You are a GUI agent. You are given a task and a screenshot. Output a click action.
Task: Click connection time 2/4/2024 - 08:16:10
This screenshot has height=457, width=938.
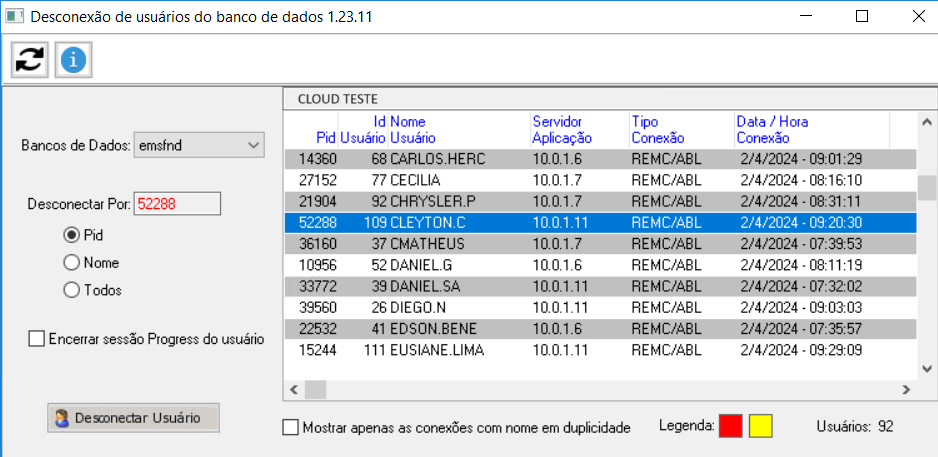801,180
